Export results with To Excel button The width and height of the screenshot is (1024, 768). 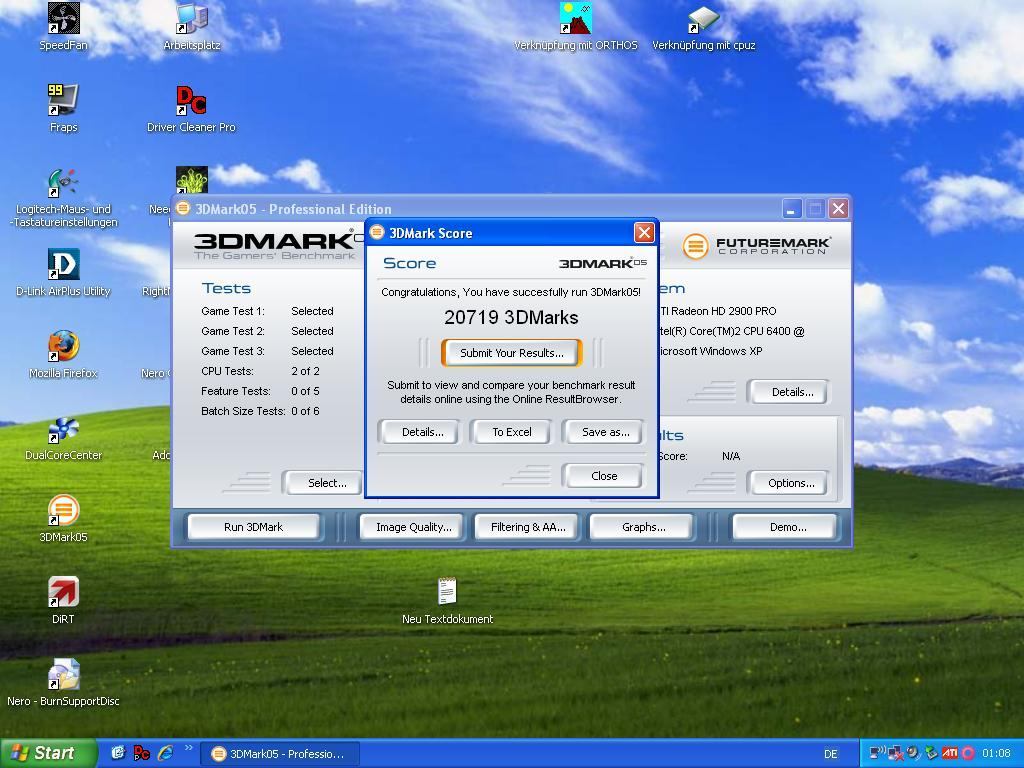[x=511, y=432]
